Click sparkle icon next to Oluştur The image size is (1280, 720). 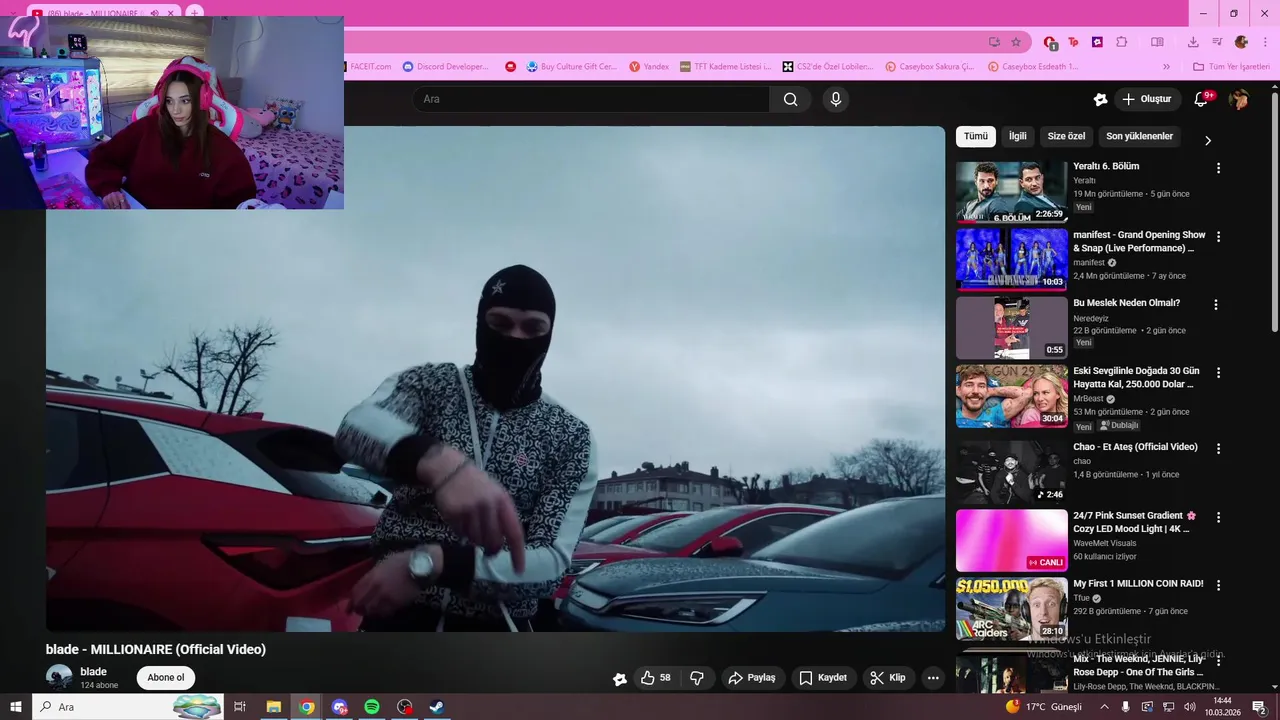click(x=1100, y=99)
